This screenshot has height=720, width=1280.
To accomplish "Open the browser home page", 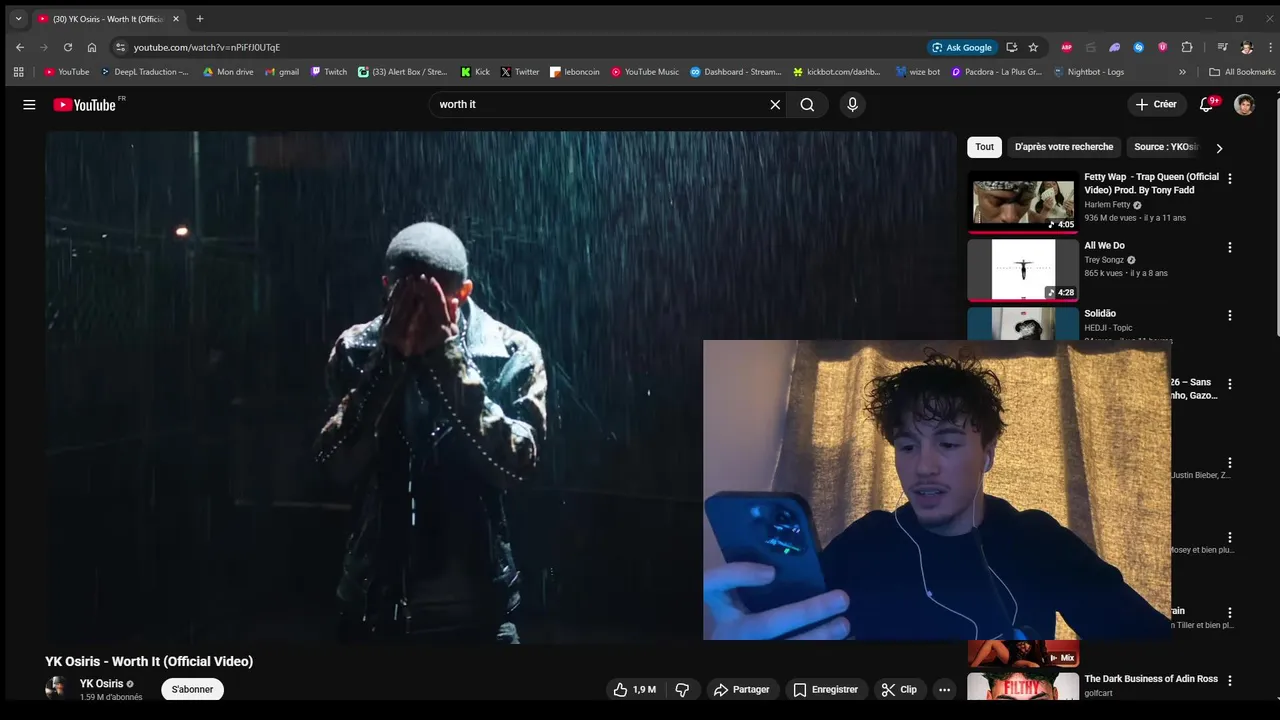I will 92,47.
